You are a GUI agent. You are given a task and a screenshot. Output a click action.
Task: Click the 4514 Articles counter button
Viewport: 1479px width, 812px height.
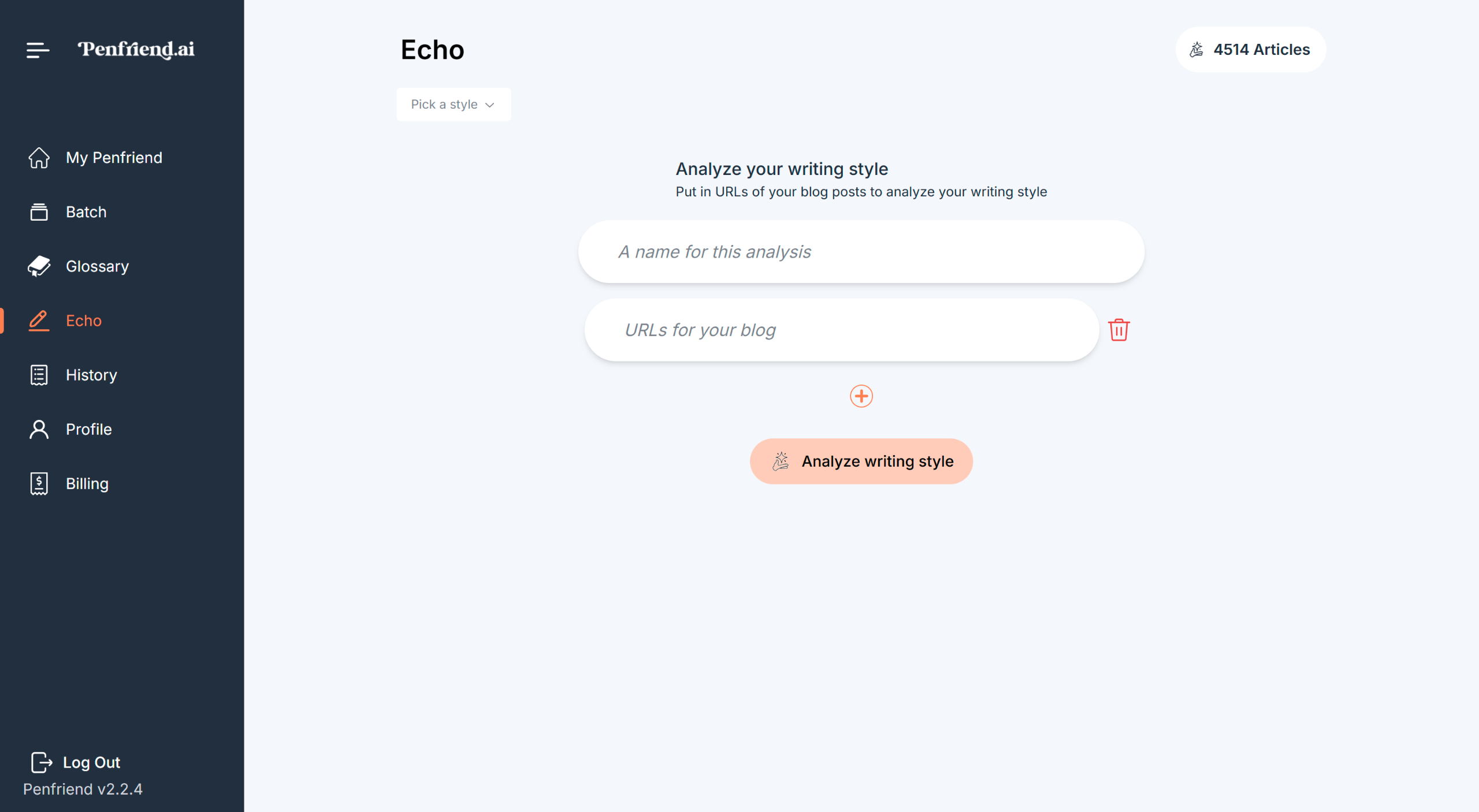pos(1251,50)
